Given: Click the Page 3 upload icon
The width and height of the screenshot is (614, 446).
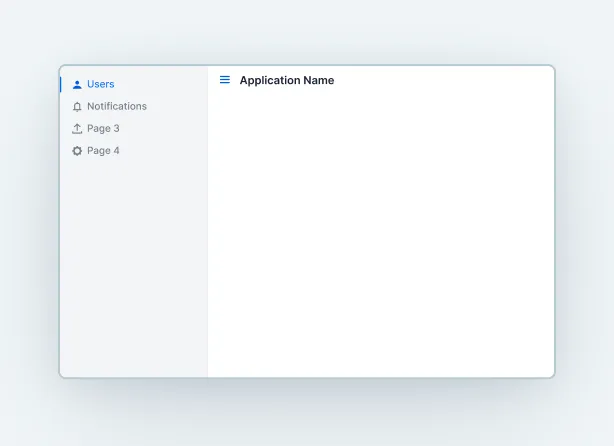Looking at the screenshot, I should [x=77, y=129].
